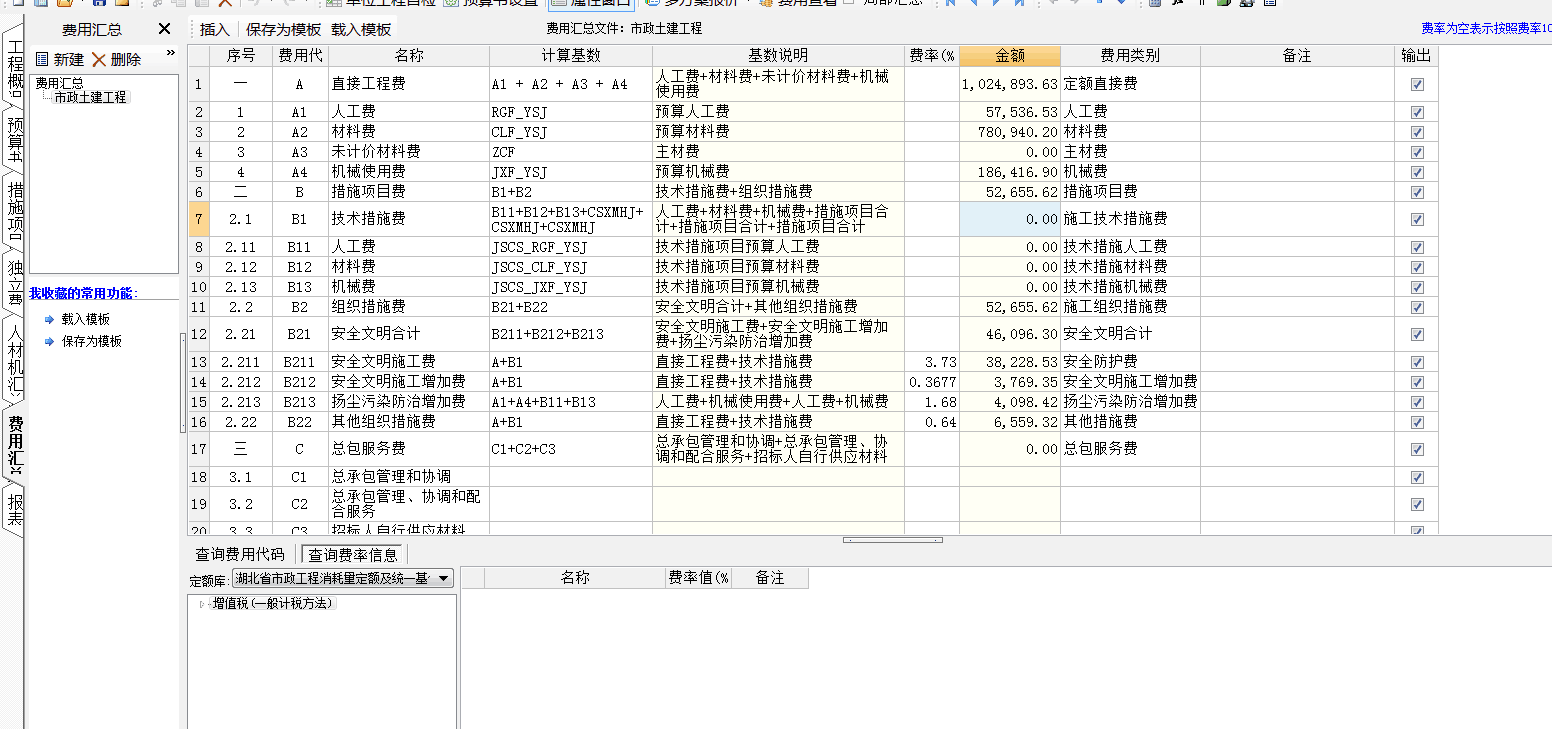This screenshot has height=729, width=1552.
Task: Toggle output checkbox for 未计价材料费 row
Action: click(x=1417, y=152)
